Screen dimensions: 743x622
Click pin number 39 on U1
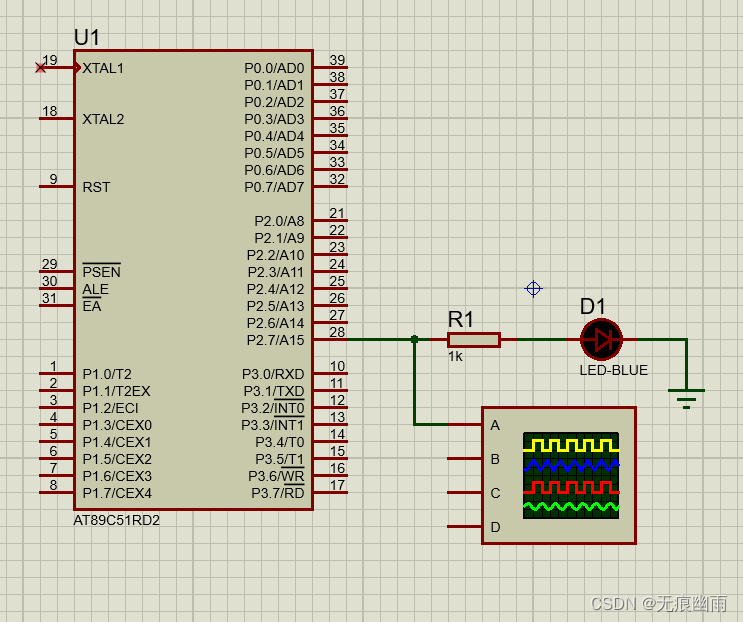pyautogui.click(x=337, y=60)
